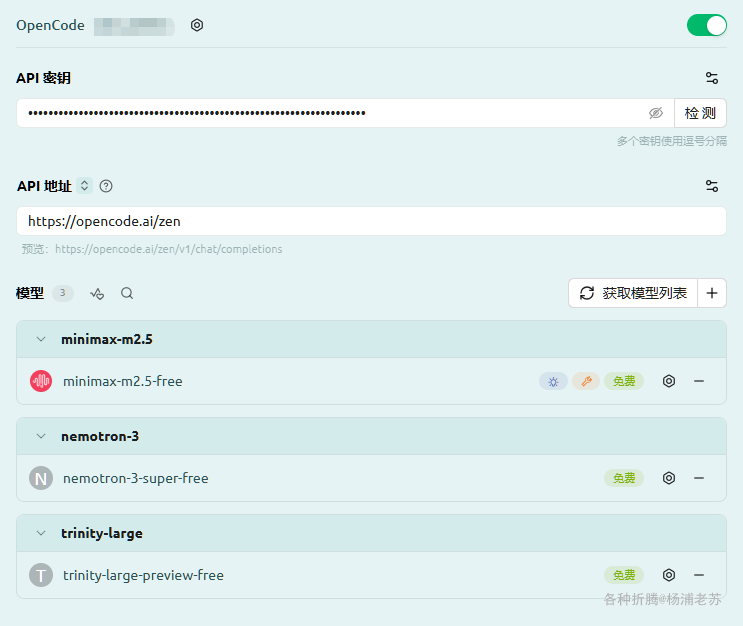
Task: Collapse the trinity-large group
Action: 41,533
